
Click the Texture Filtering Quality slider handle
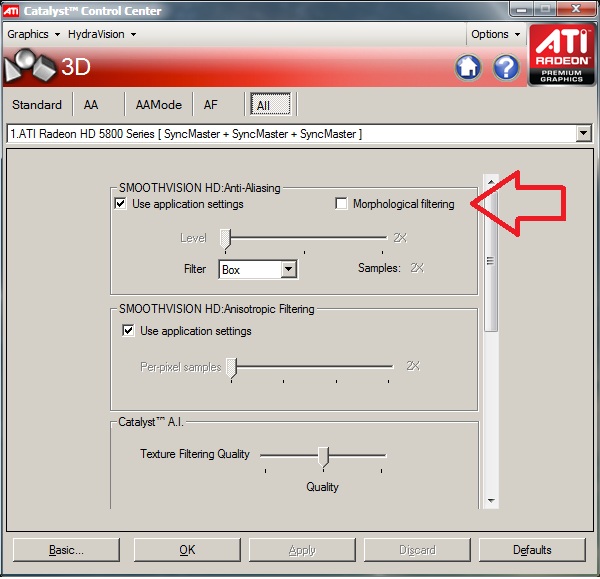(323, 457)
